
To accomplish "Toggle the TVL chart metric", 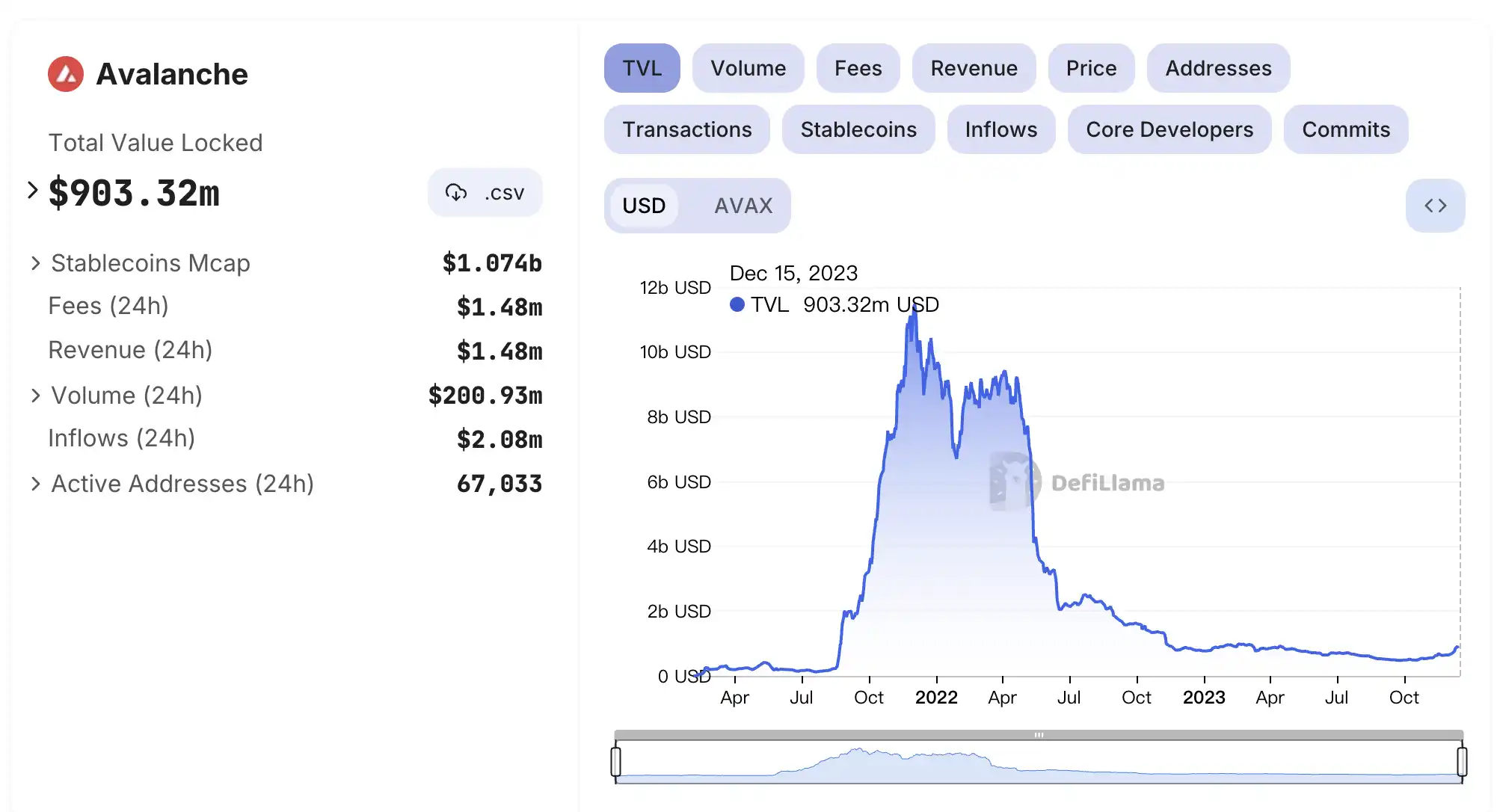I will click(642, 68).
